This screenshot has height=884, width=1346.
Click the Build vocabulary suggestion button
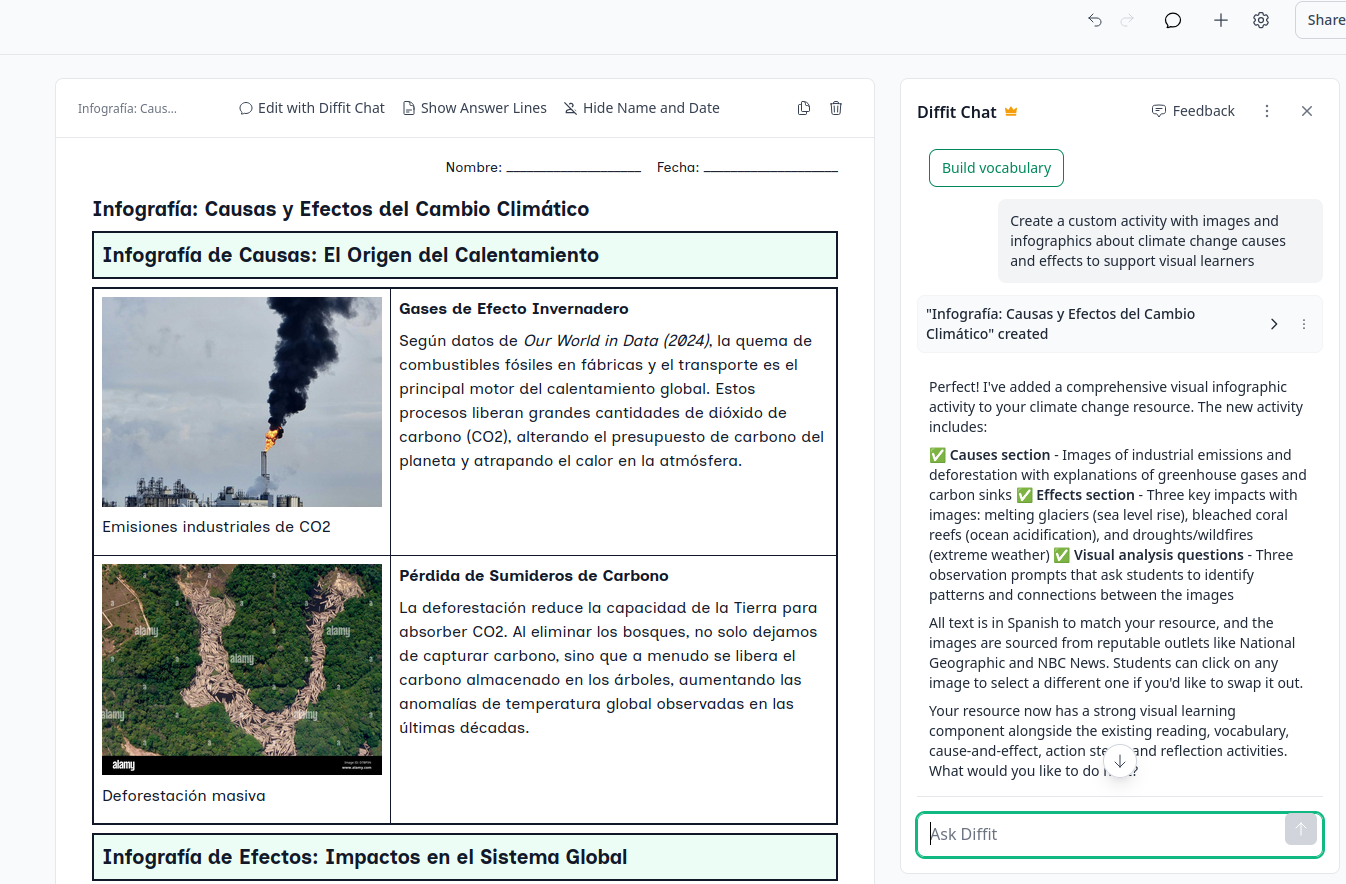coord(996,168)
